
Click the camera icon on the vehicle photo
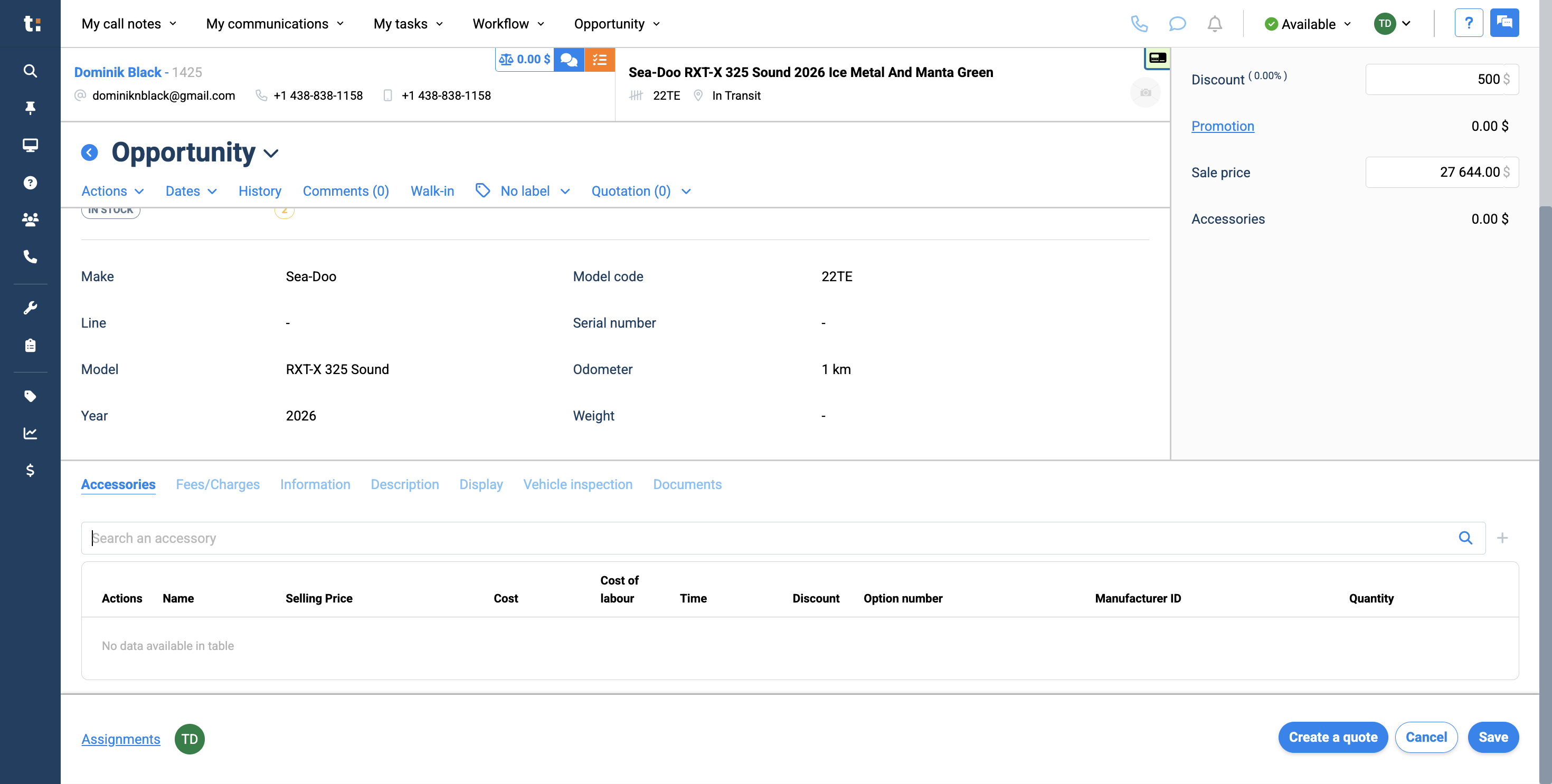click(1146, 92)
